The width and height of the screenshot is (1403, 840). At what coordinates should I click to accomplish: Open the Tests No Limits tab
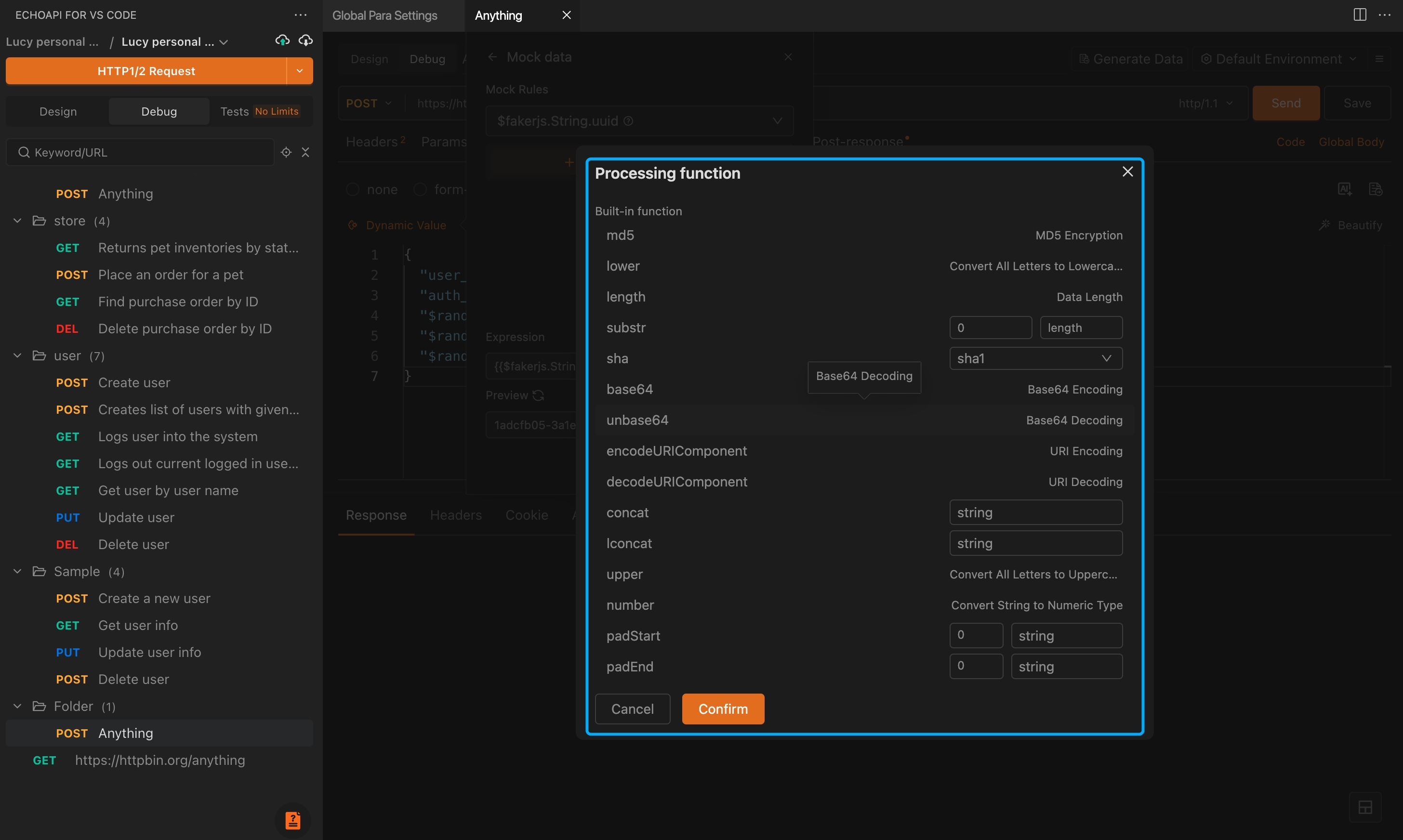tap(260, 112)
